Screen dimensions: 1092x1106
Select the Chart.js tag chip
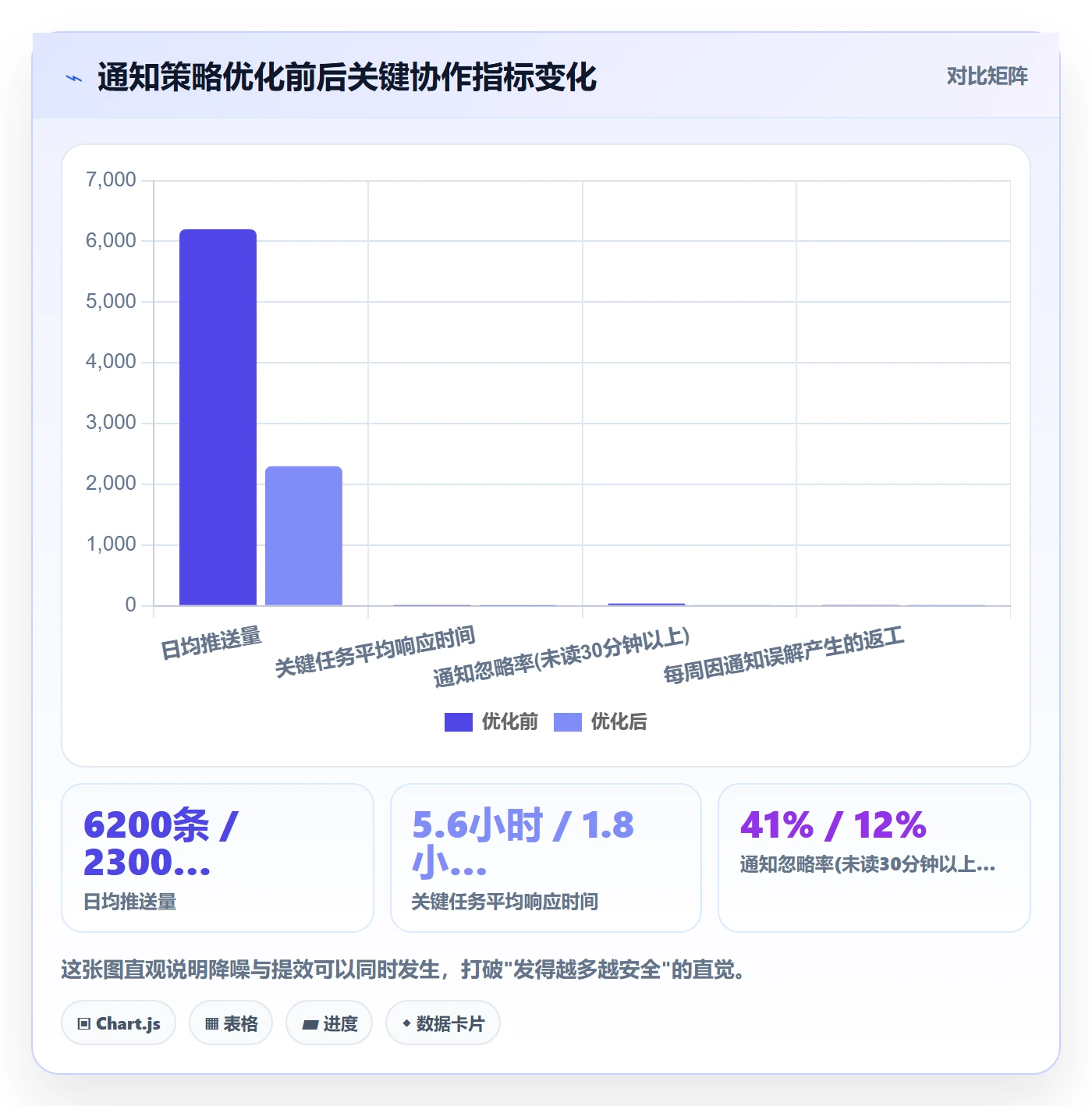click(x=119, y=1023)
